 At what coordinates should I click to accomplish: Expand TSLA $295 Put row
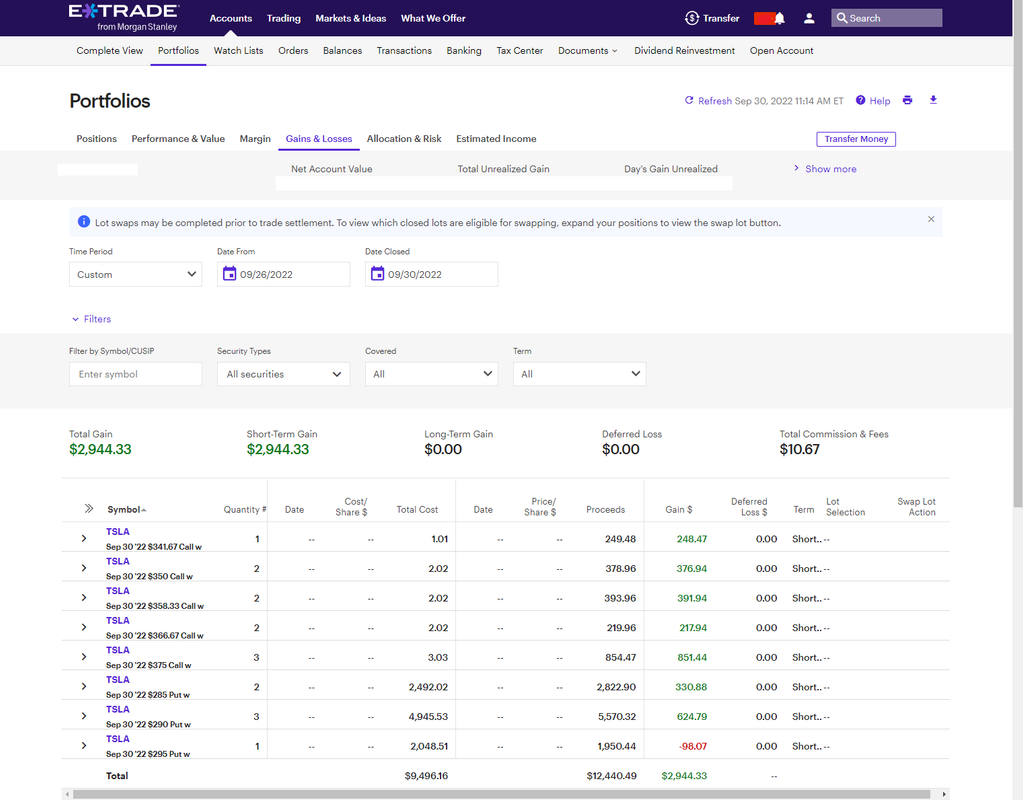click(x=84, y=745)
